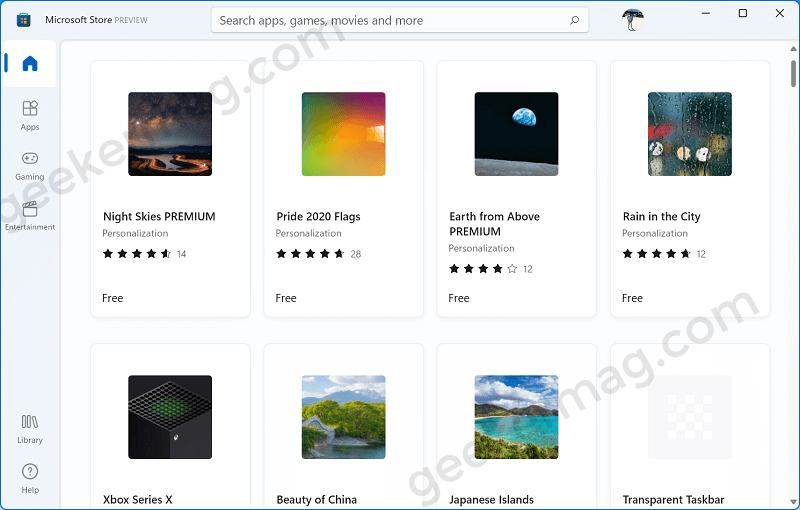Click the Night Skies PREMIUM title
This screenshot has width=800, height=510.
click(x=159, y=217)
